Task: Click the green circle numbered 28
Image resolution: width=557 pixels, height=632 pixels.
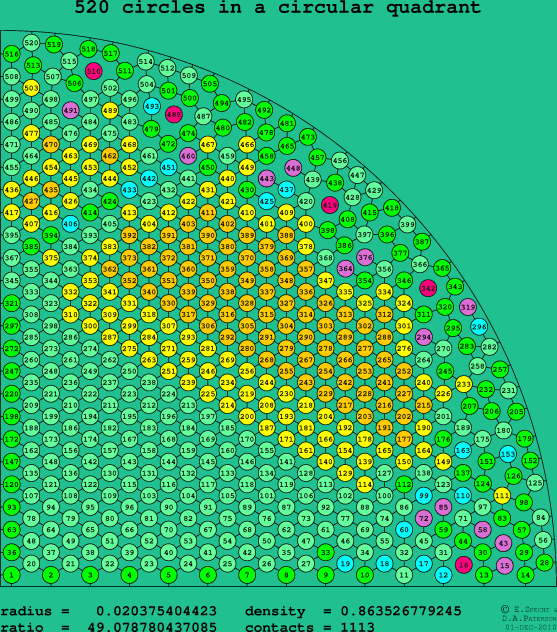Action: point(545,563)
